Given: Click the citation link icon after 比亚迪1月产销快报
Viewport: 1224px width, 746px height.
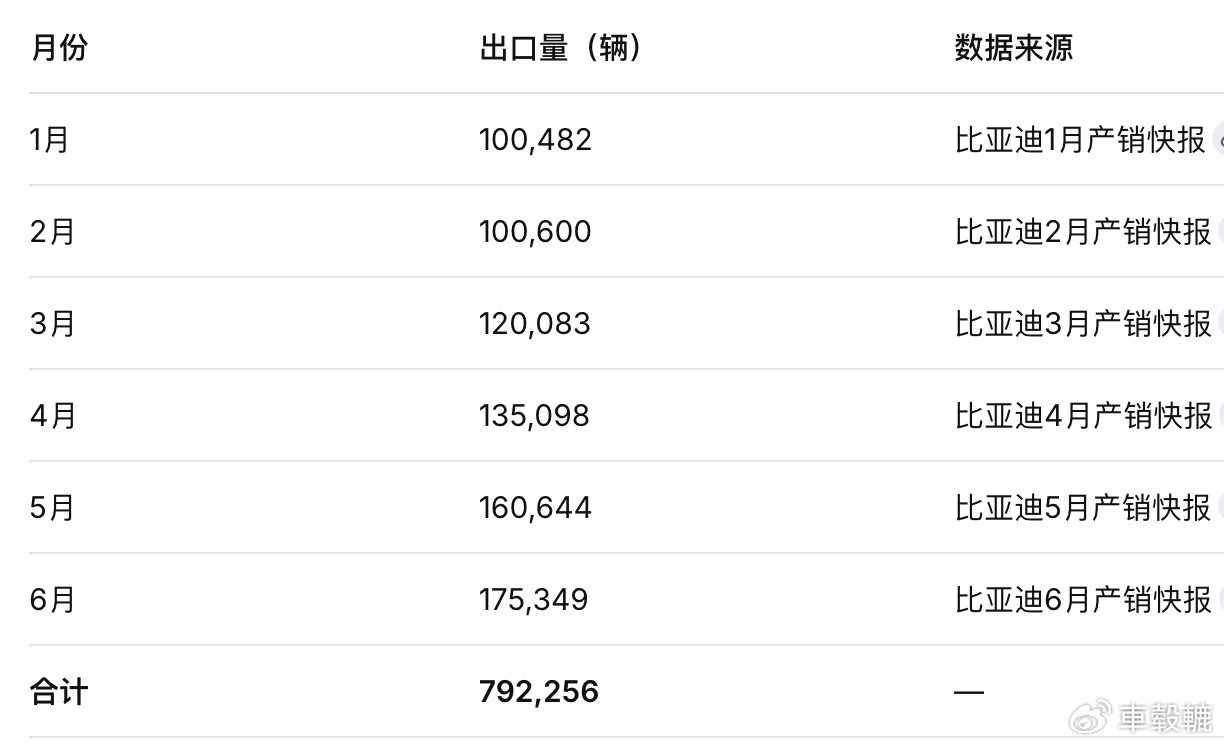Looking at the screenshot, I should [x=1218, y=140].
